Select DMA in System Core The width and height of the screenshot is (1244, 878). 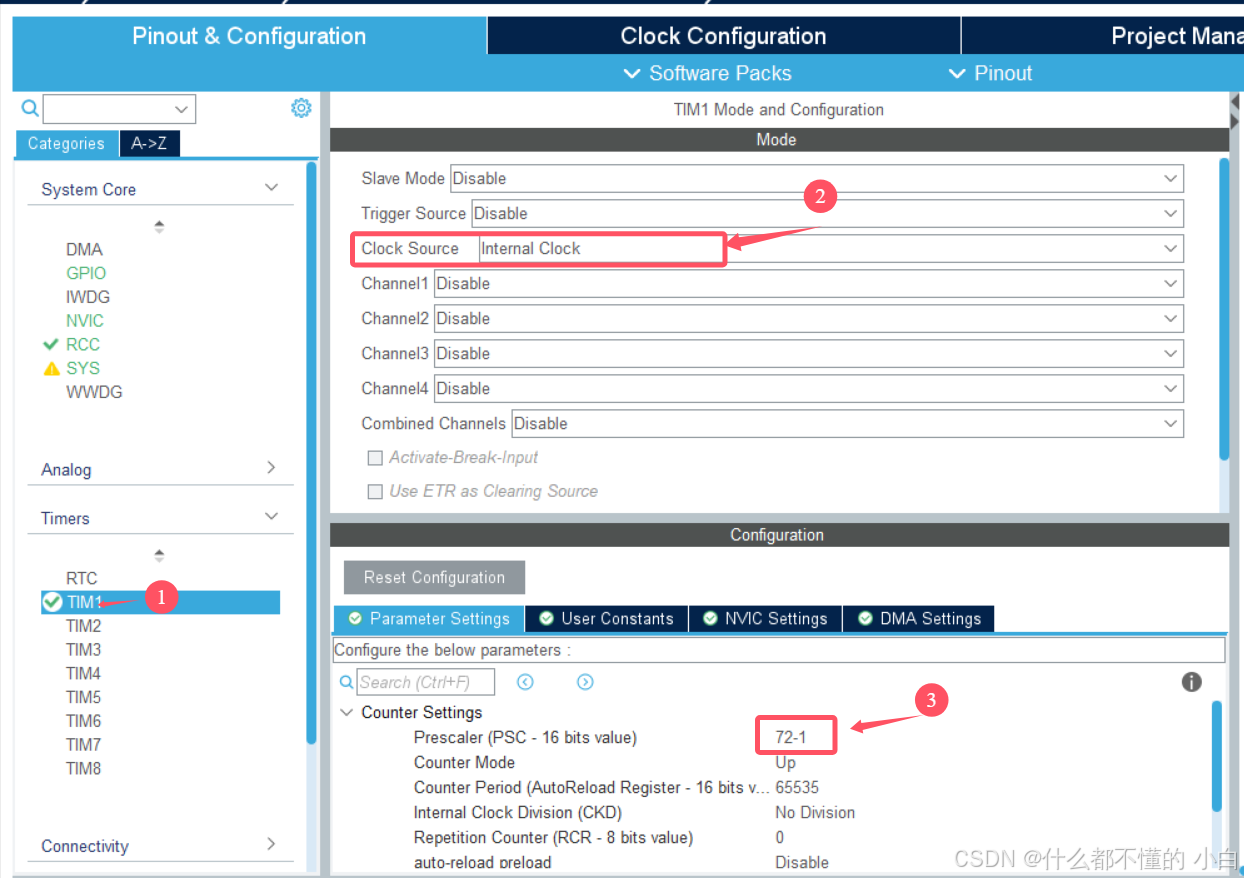pos(84,249)
